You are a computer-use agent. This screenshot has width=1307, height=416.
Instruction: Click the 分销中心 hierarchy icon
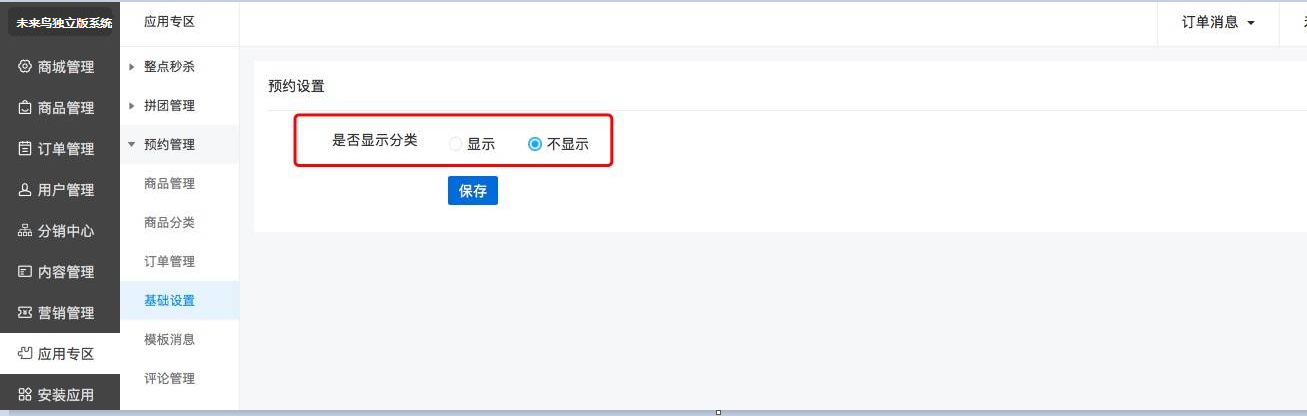26,231
